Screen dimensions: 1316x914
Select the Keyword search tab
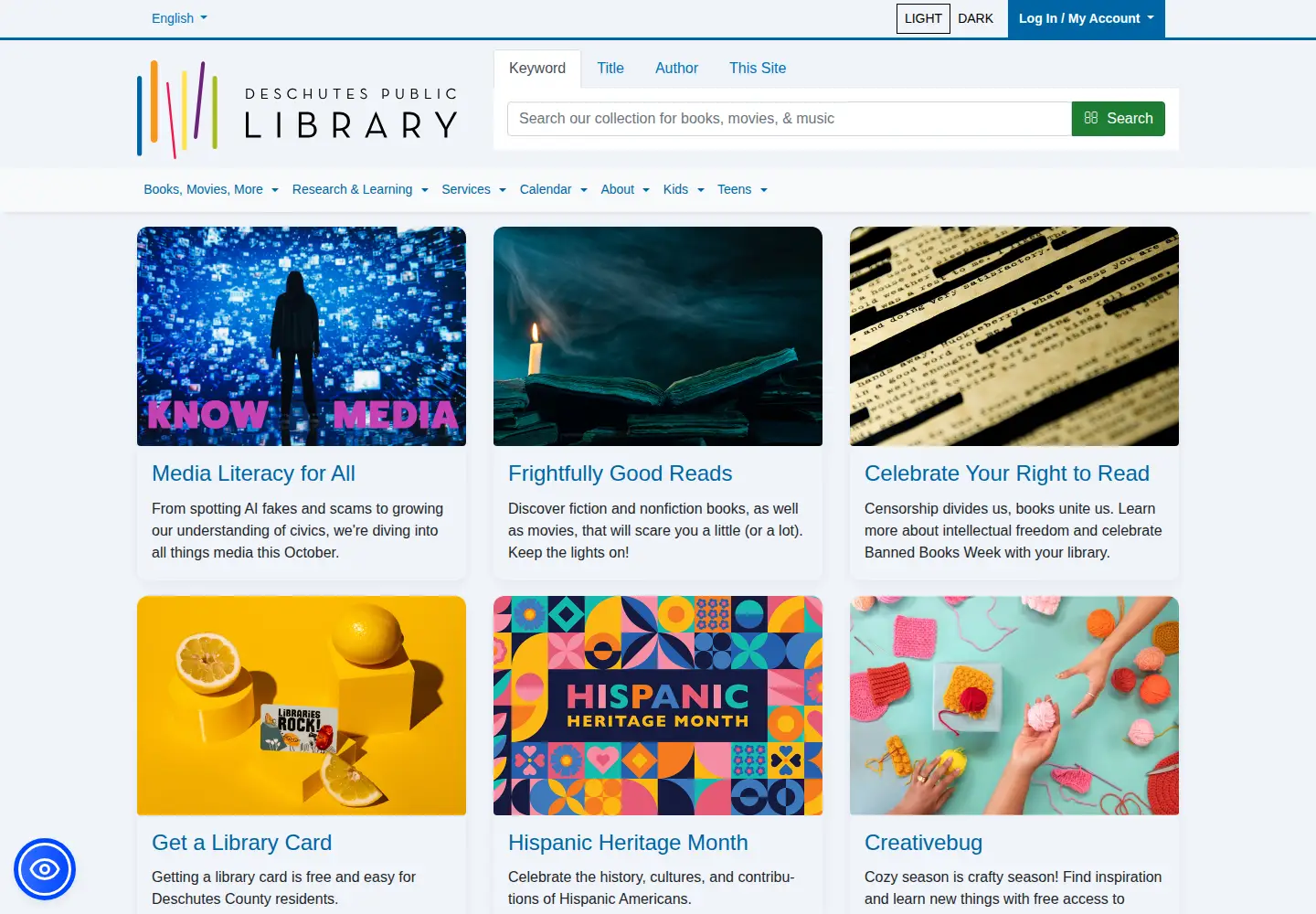[x=537, y=69]
